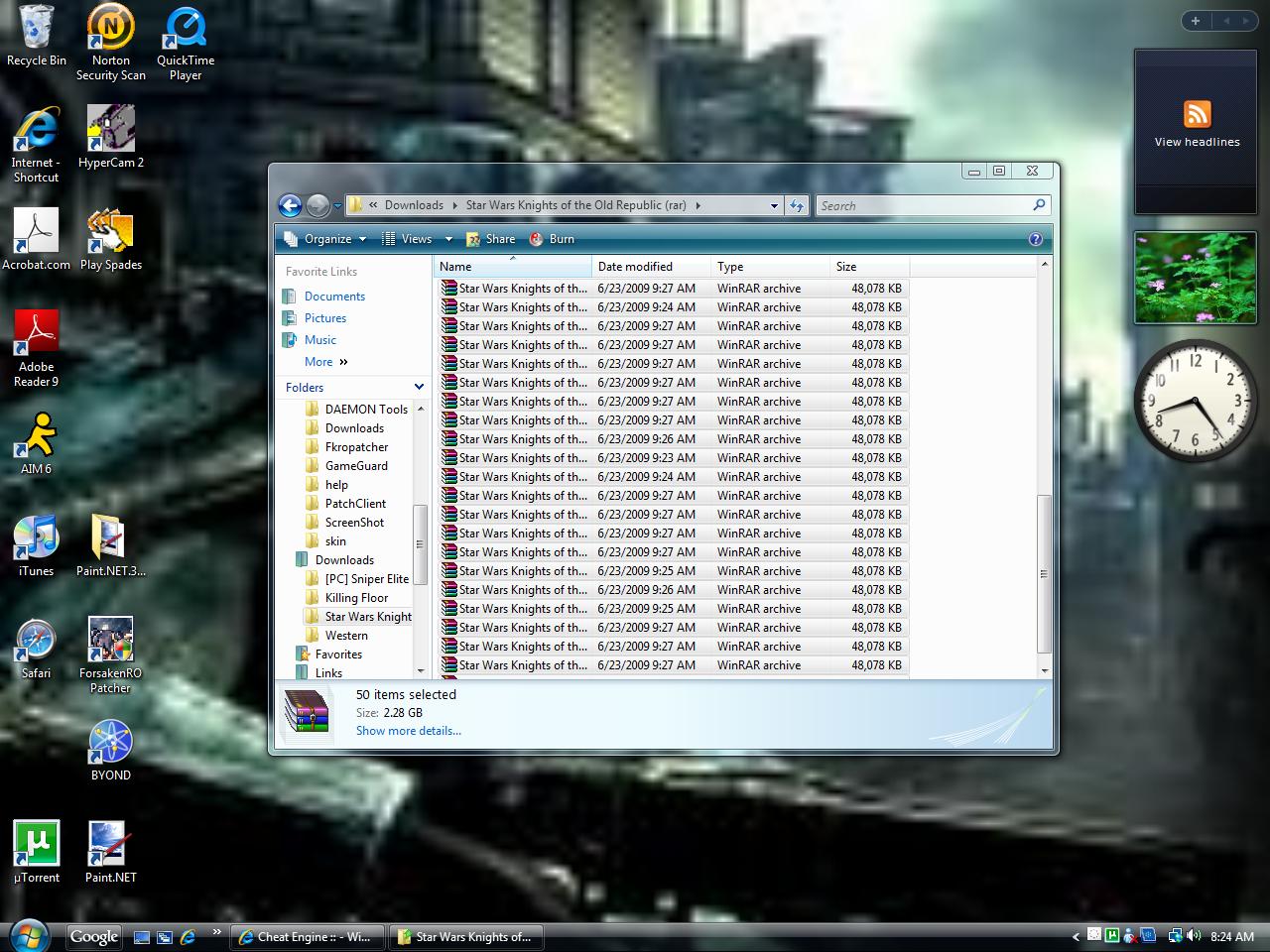This screenshot has width=1270, height=952.
Task: Select the AIM 6 desktop icon
Action: click(37, 443)
